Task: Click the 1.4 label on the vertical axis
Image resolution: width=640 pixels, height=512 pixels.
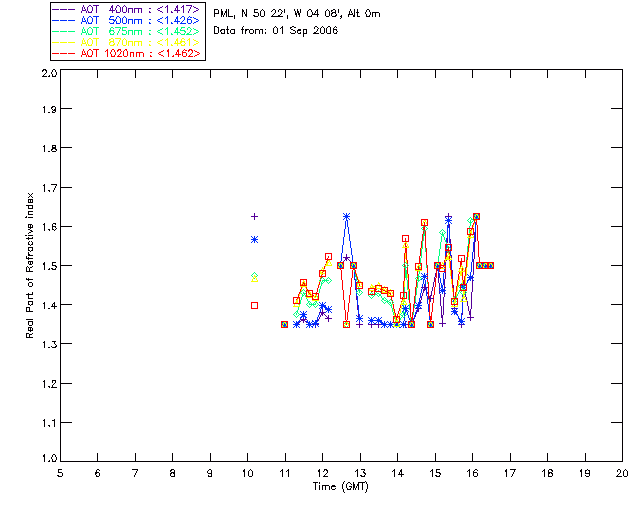Action: point(49,305)
